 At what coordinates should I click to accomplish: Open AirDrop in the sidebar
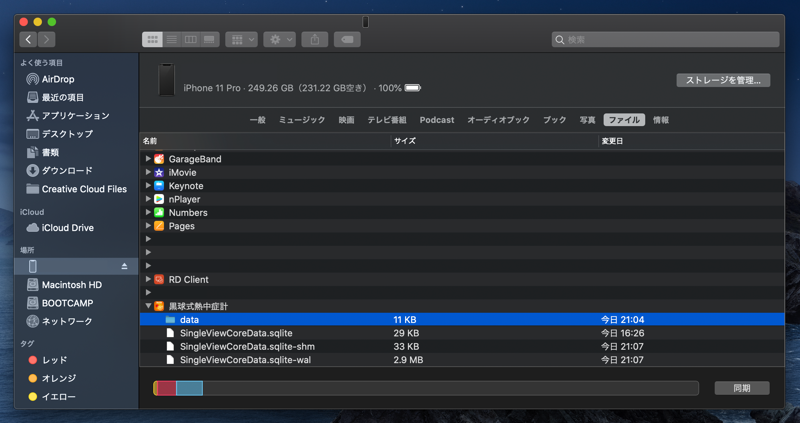[x=76, y=79]
